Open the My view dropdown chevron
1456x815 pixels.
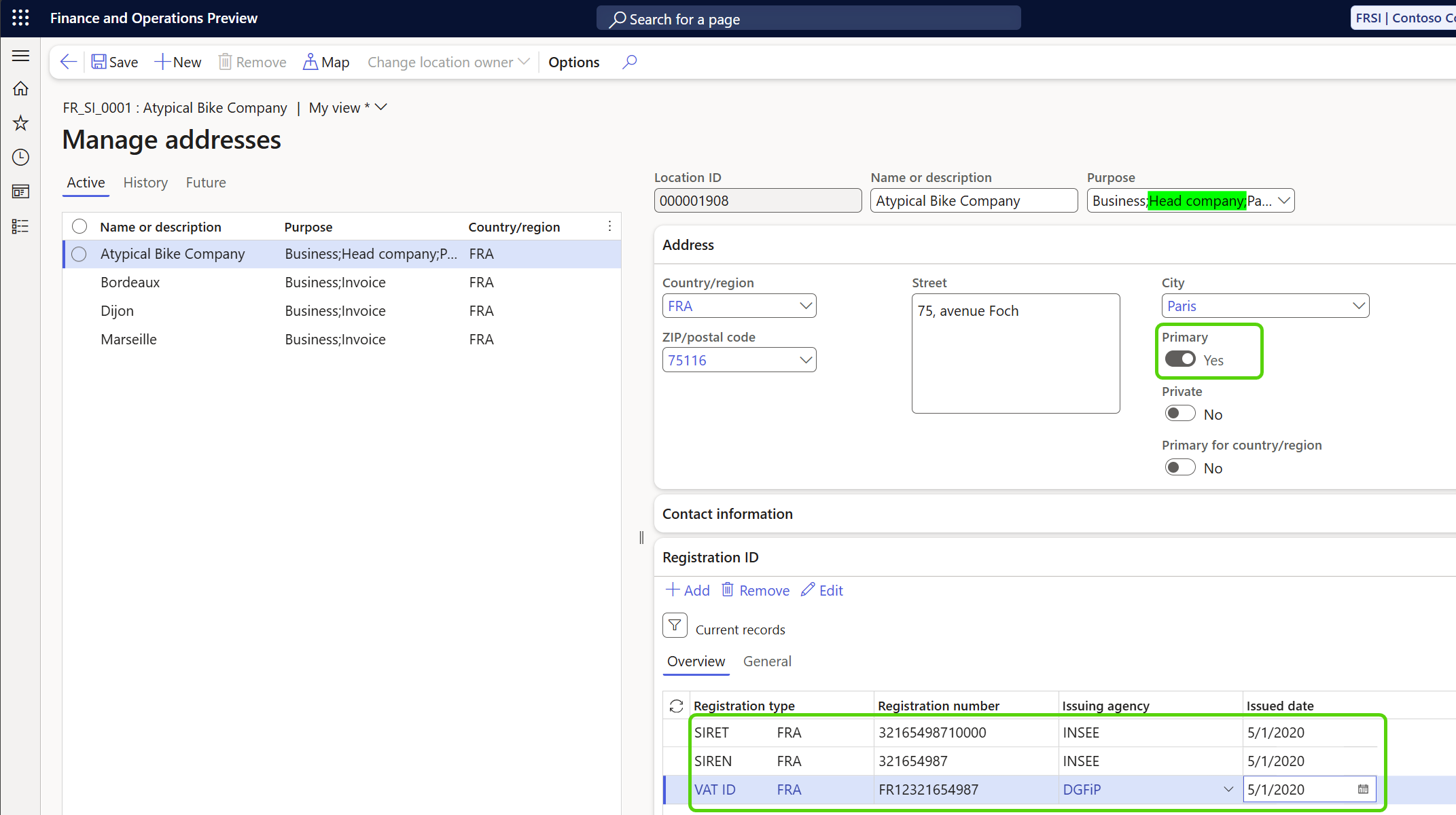[x=381, y=107]
